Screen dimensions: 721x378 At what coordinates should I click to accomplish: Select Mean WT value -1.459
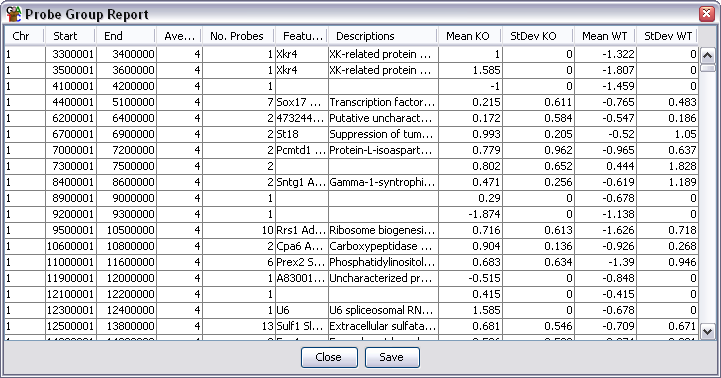[606, 86]
